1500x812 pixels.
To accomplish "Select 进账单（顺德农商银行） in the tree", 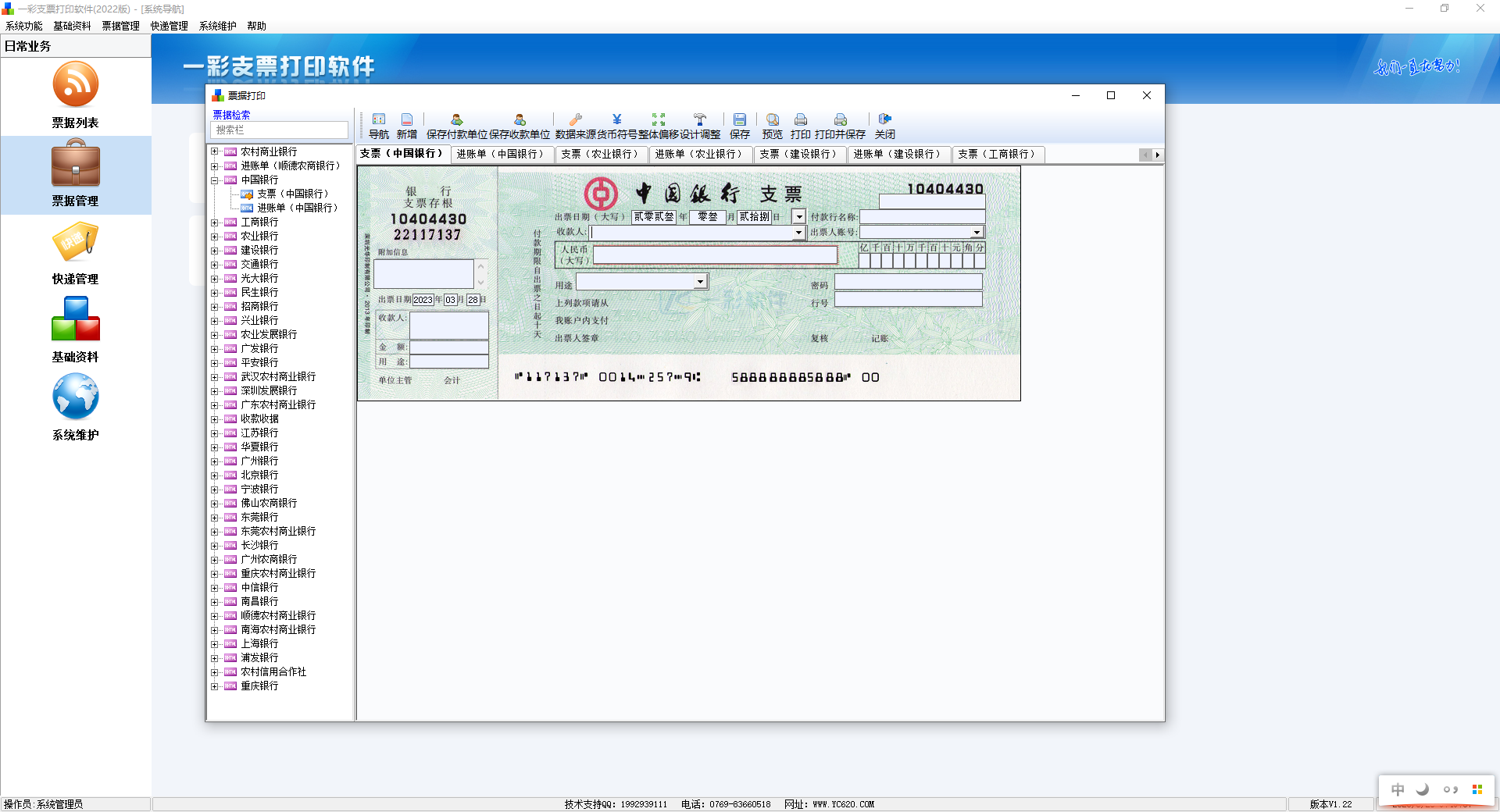I will 291,166.
